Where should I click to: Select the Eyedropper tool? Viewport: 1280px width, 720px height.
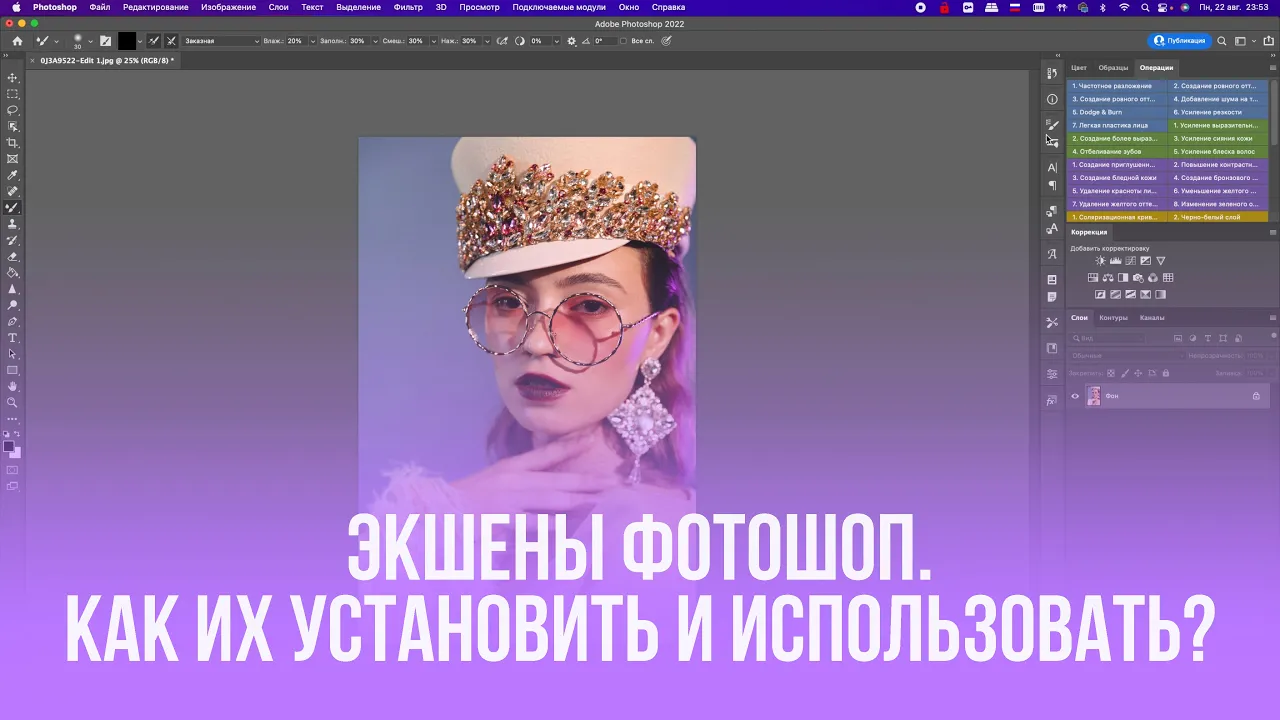pos(13,175)
